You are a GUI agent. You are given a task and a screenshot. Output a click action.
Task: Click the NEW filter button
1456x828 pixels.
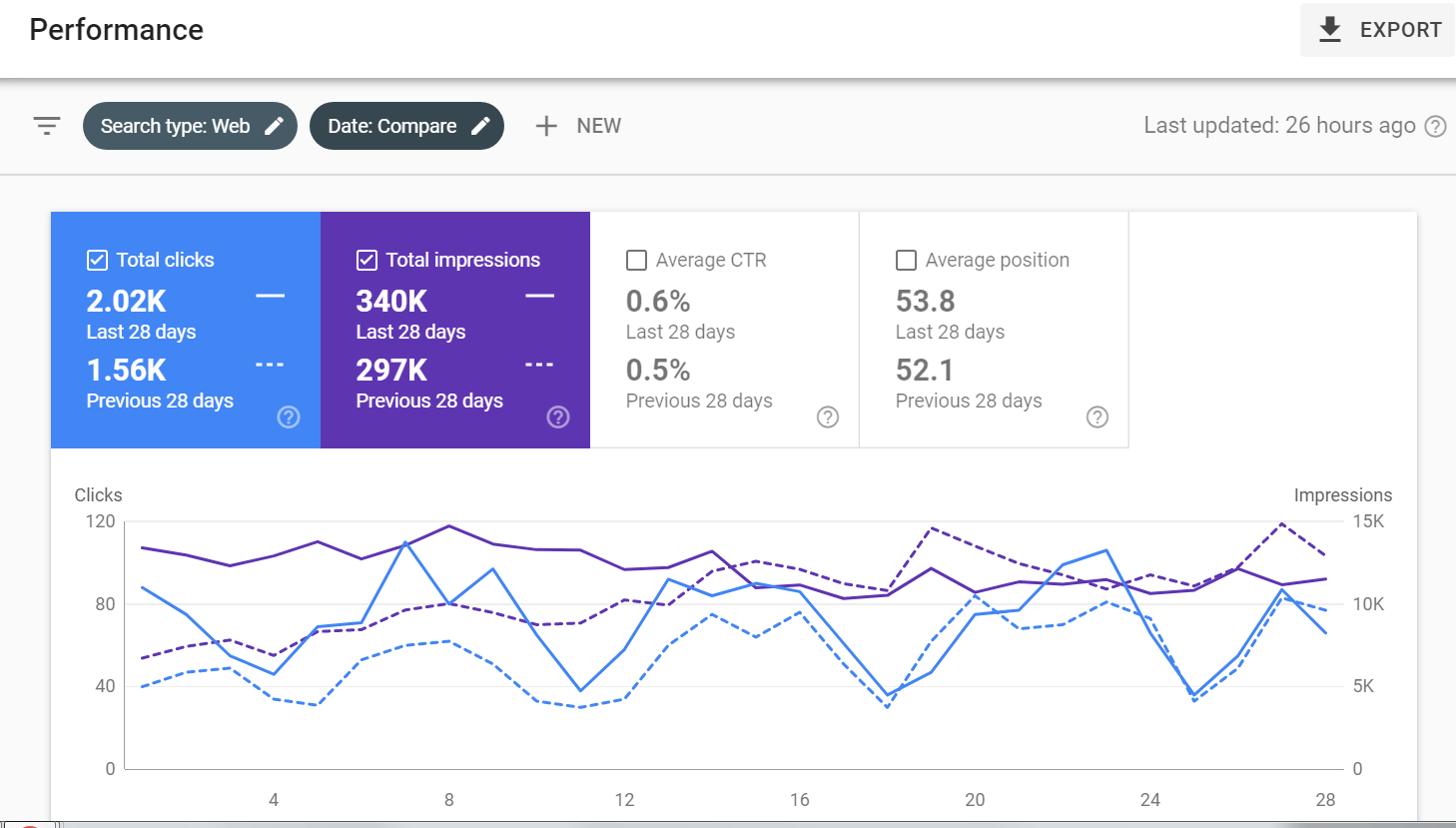click(x=579, y=125)
